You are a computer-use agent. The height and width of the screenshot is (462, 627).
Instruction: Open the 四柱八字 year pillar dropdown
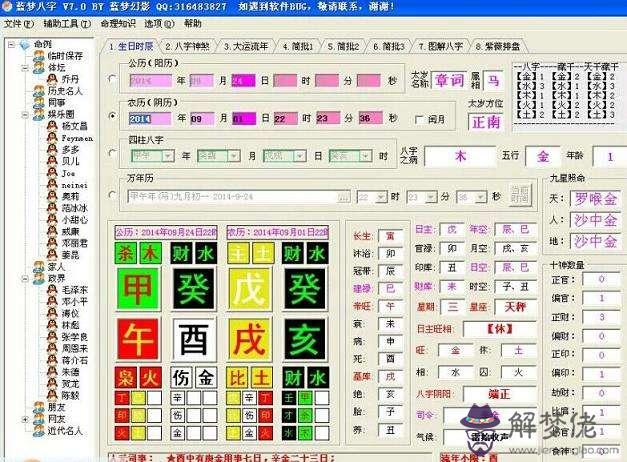168,156
